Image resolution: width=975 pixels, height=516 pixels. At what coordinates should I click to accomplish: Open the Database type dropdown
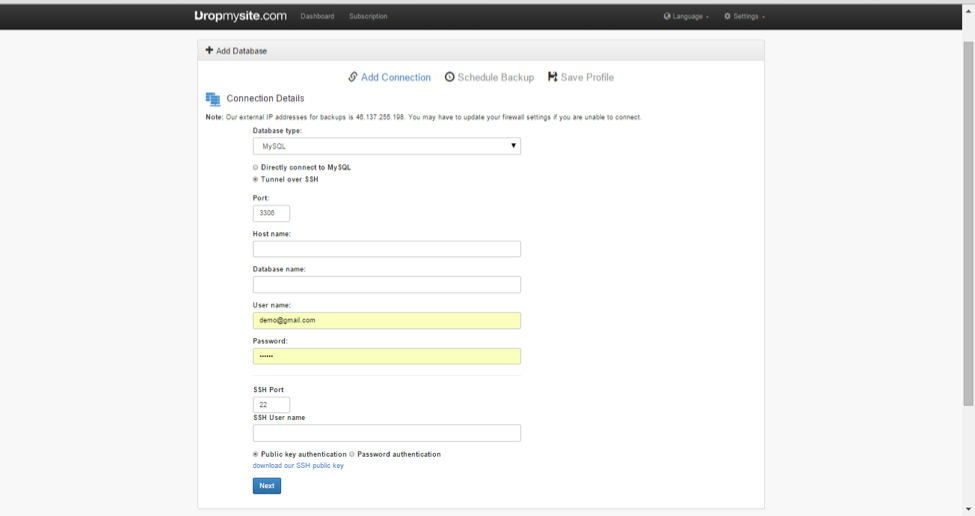coord(386,146)
